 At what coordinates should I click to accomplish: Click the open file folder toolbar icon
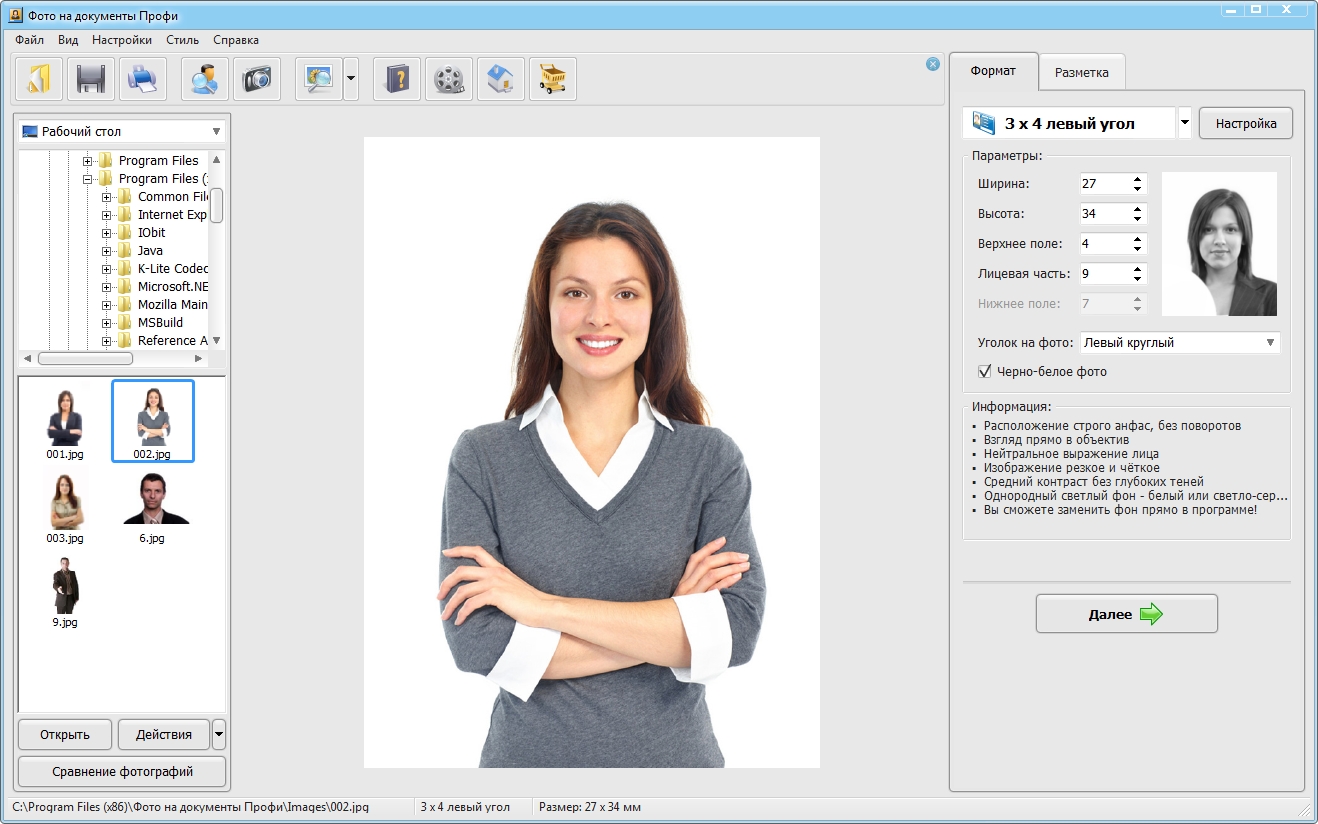point(39,79)
